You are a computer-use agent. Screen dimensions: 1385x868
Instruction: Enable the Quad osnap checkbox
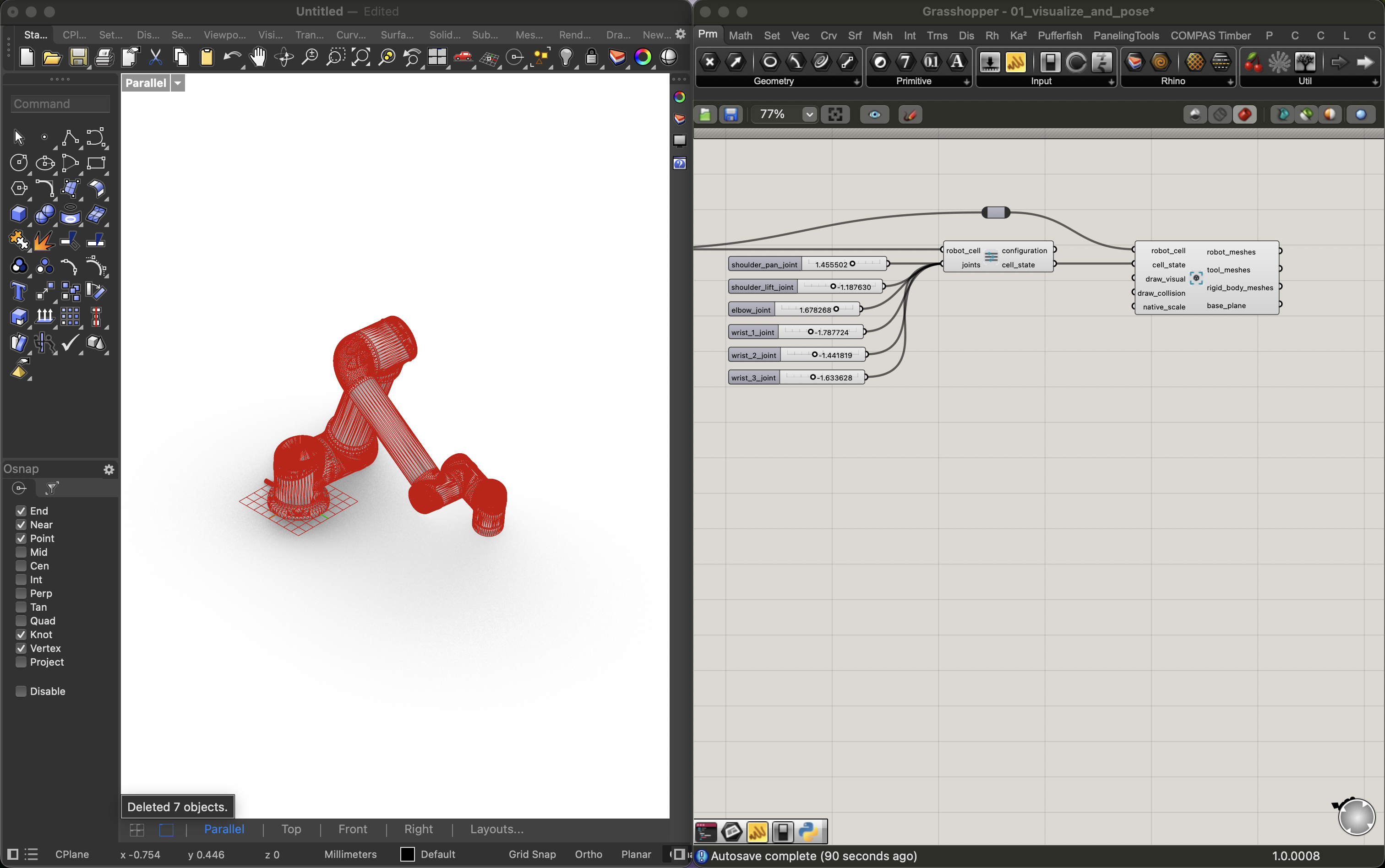click(21, 621)
